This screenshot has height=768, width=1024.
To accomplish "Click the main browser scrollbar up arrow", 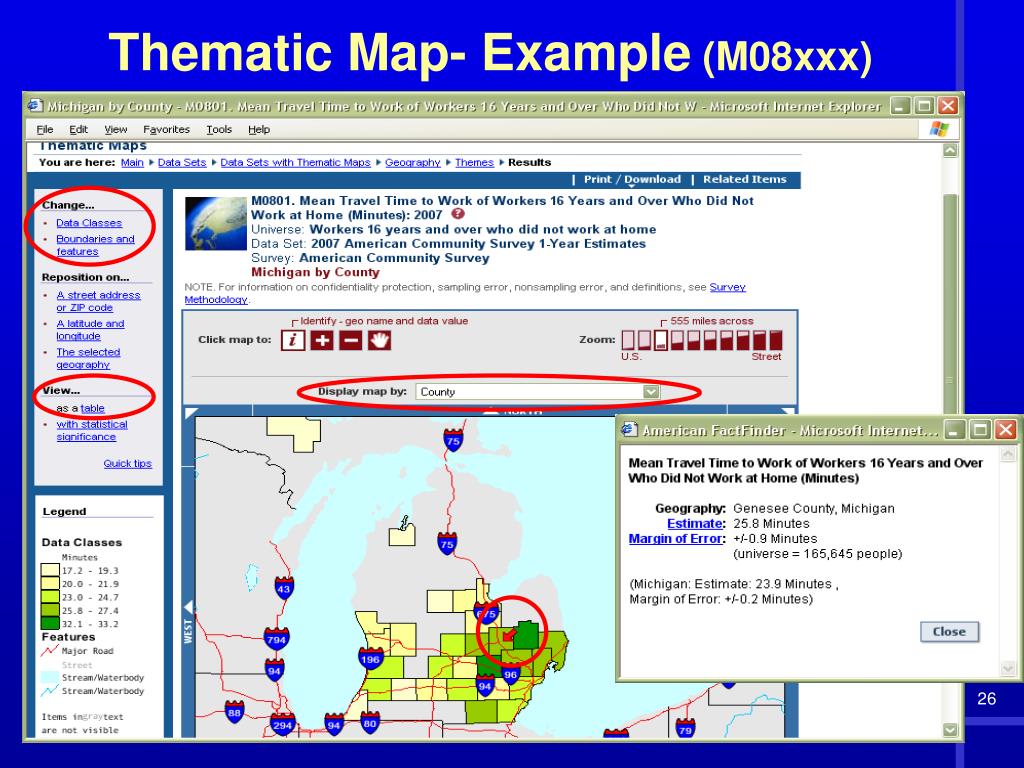I will coord(950,150).
